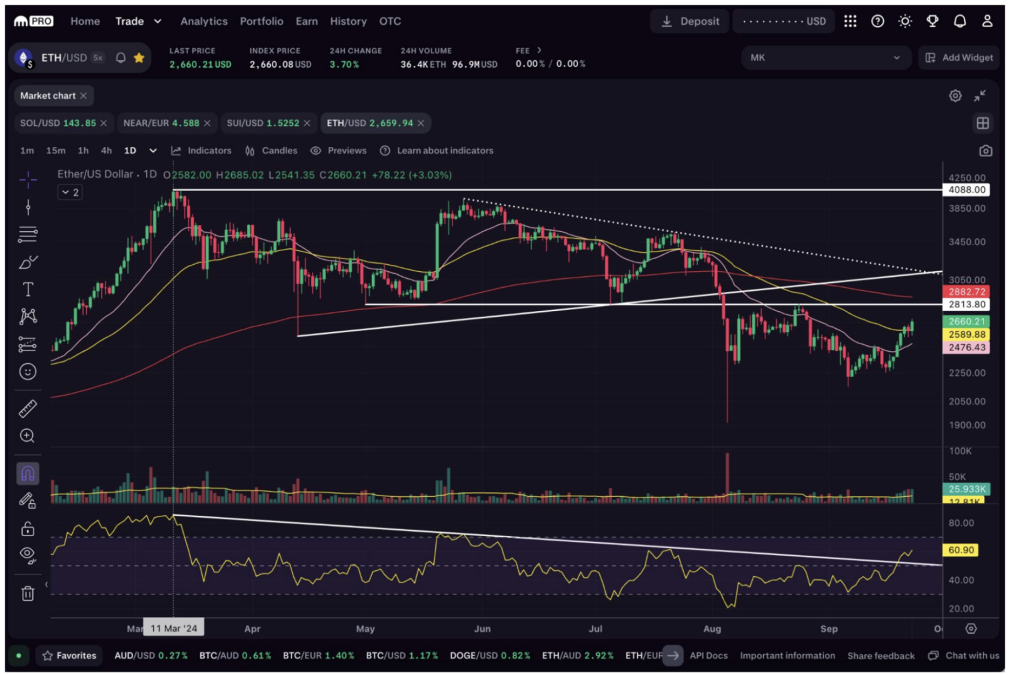
Task: Click the 4088.00 price level label
Action: coord(966,190)
